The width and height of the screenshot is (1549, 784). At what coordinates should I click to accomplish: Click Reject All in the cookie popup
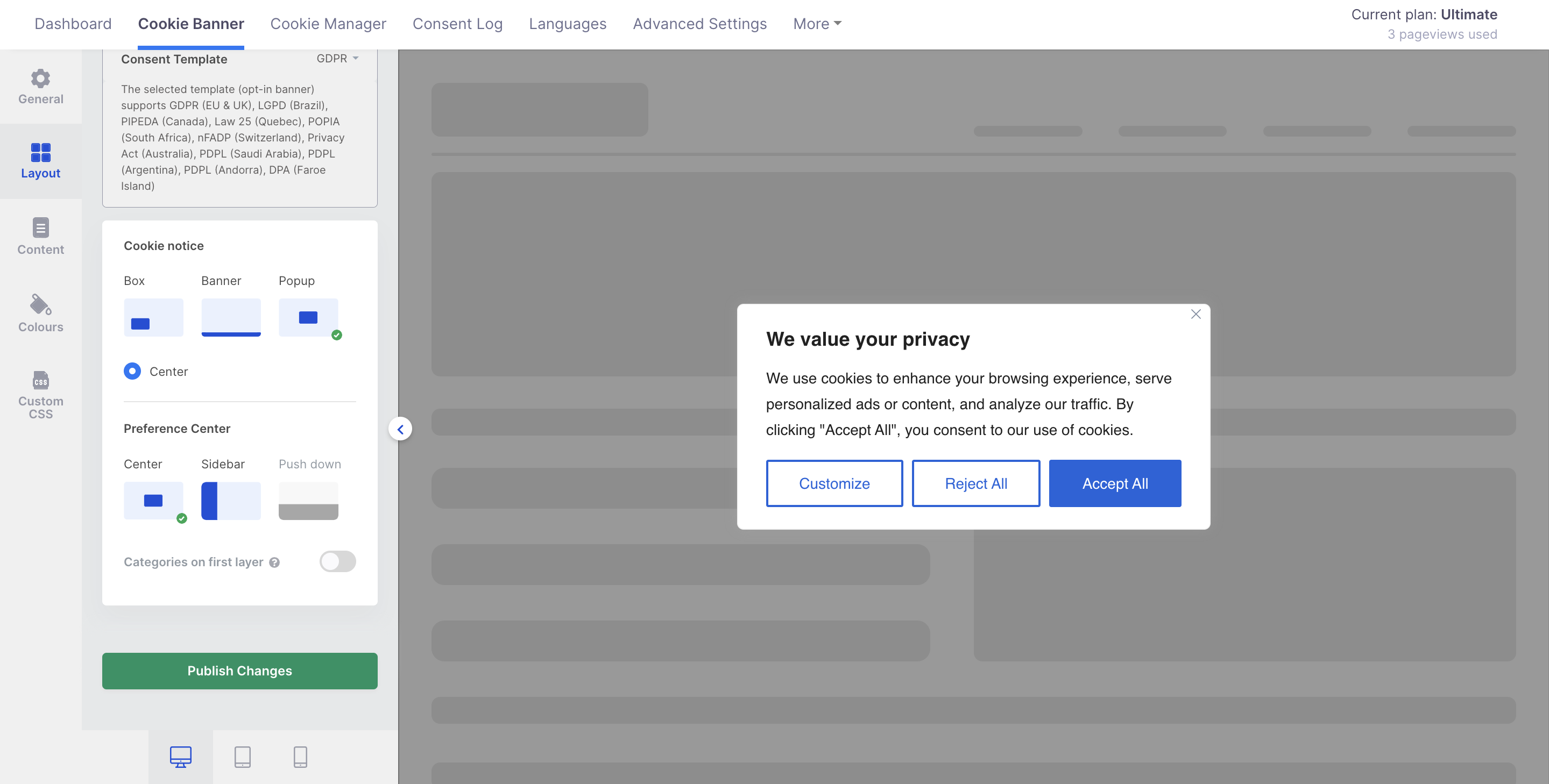pyautogui.click(x=975, y=483)
